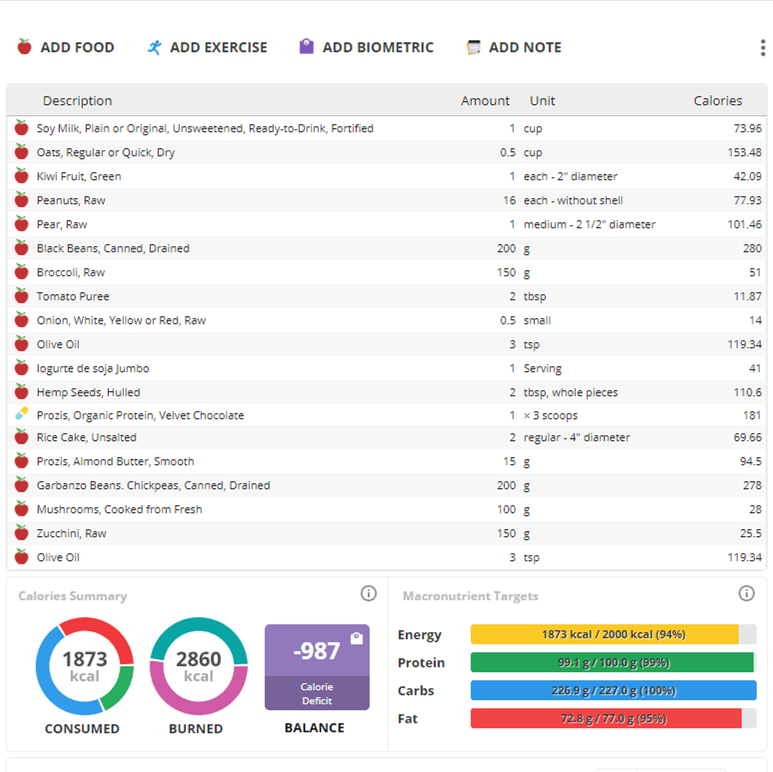Viewport: 773px width, 772px height.
Task: Select the Hemp Seeds, Hulled entry
Action: (88, 392)
